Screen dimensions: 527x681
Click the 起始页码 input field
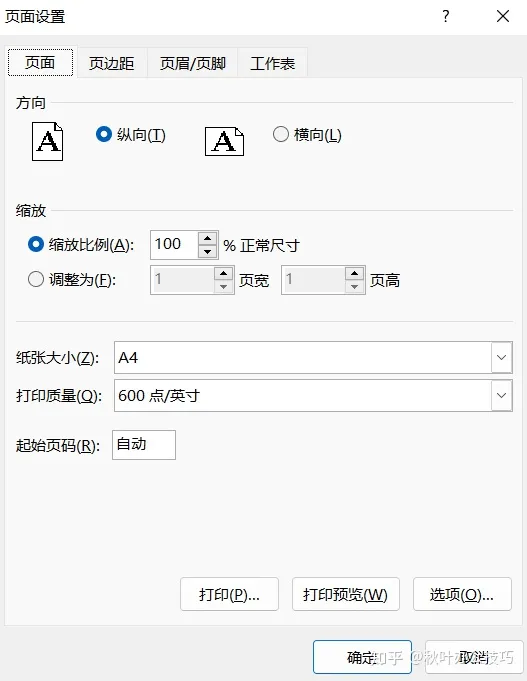[144, 445]
